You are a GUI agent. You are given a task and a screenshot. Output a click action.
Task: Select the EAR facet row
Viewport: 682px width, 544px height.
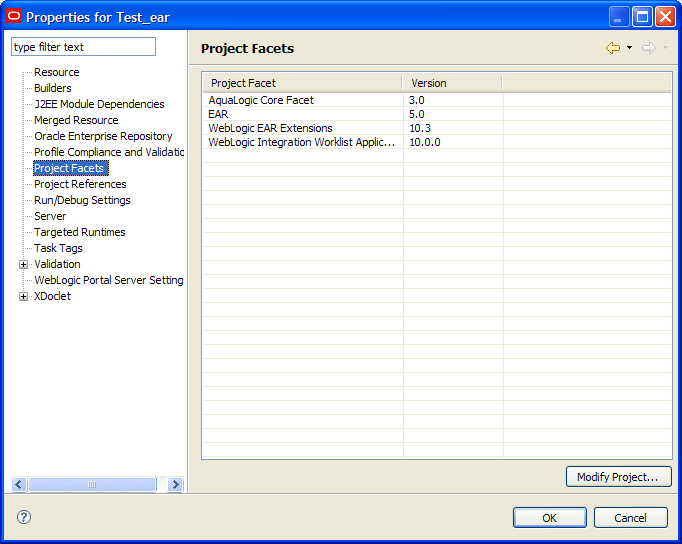click(437, 114)
